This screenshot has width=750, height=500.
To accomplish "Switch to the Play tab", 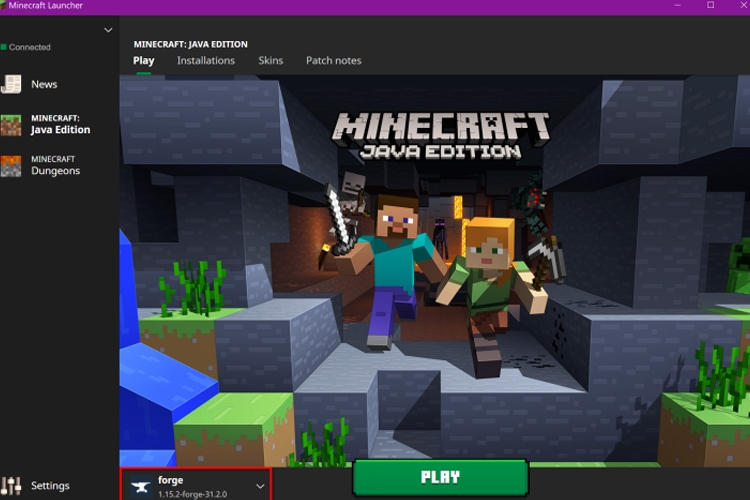I will (x=143, y=61).
